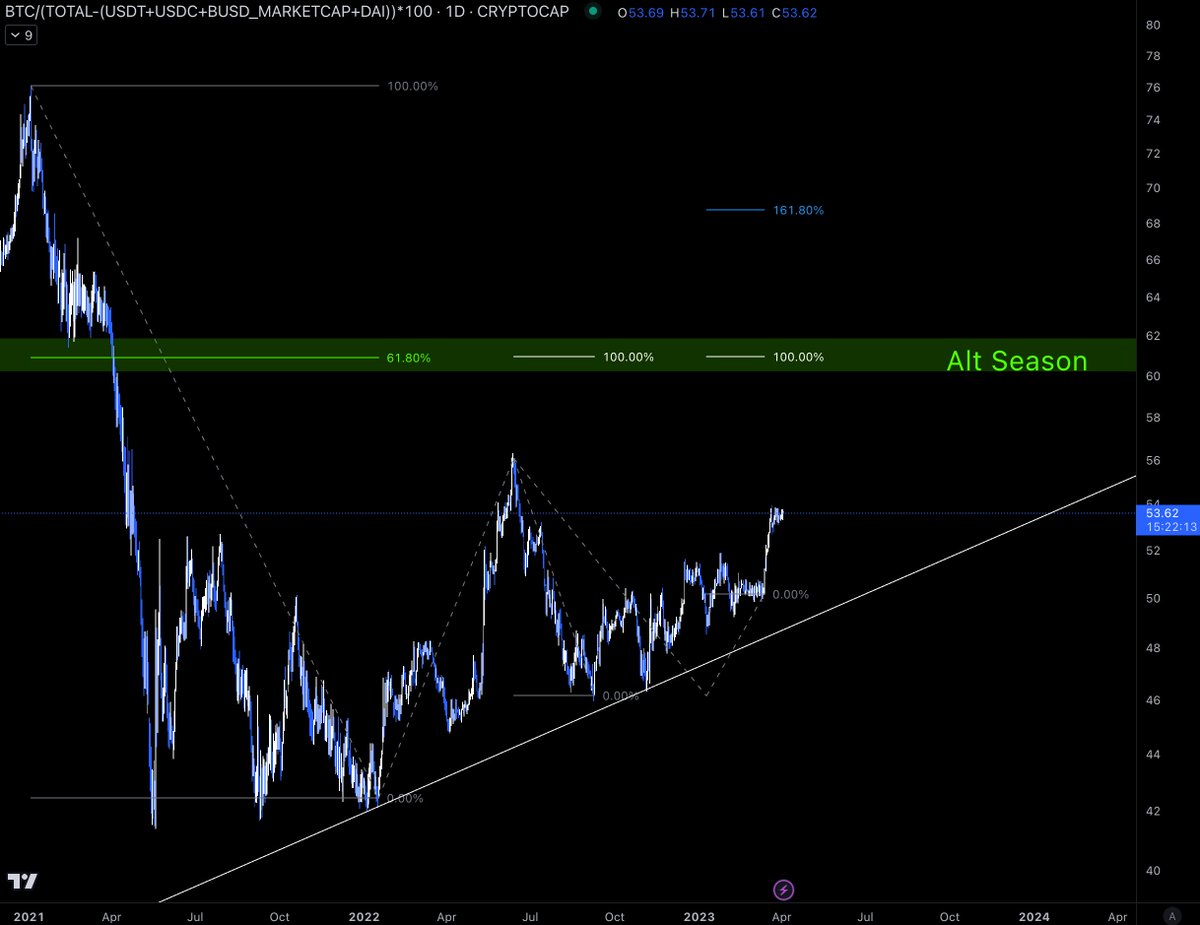This screenshot has width=1200, height=925.
Task: Click the 66 price scale label
Action: pyautogui.click(x=1152, y=260)
